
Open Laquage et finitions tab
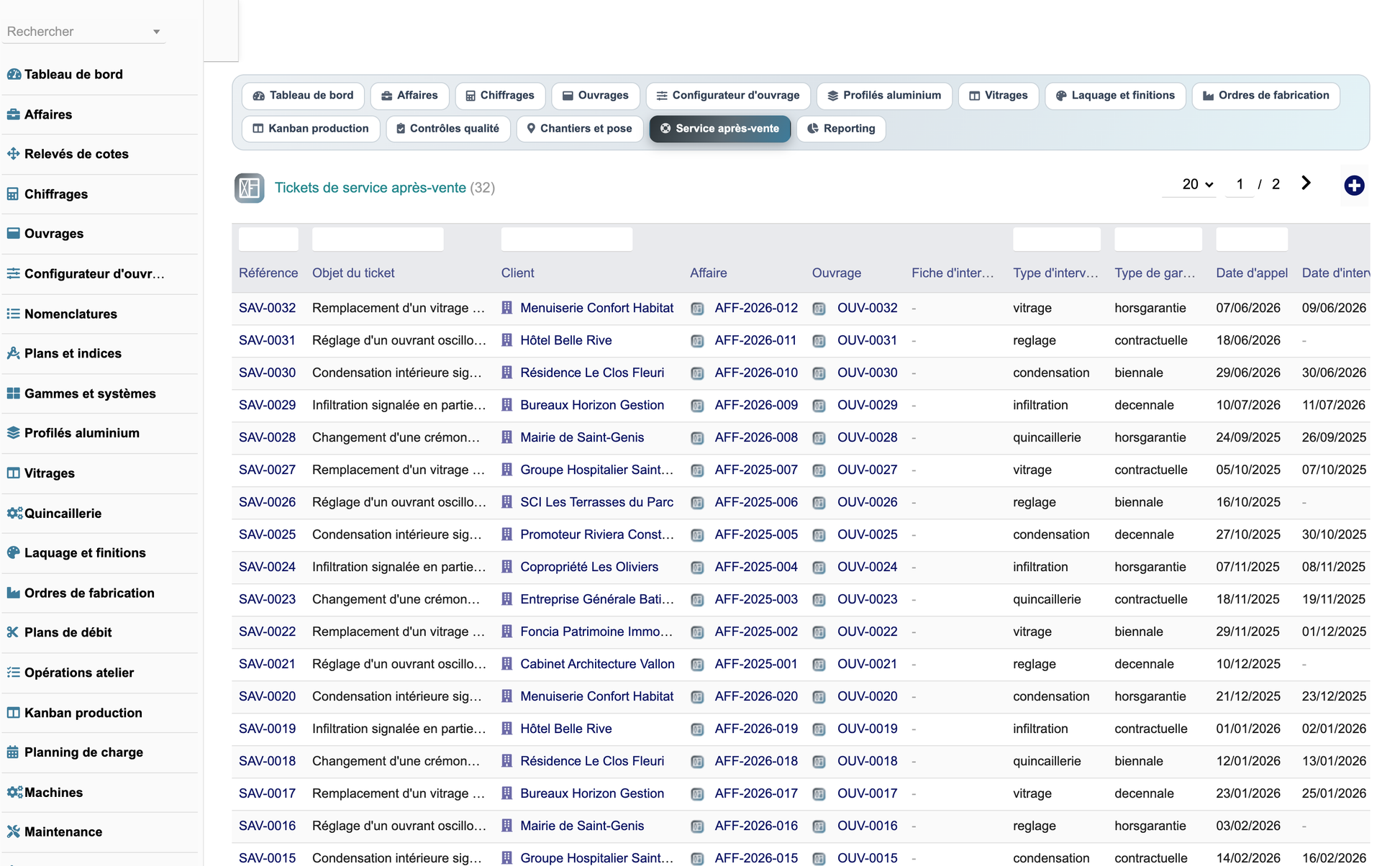(x=1115, y=96)
